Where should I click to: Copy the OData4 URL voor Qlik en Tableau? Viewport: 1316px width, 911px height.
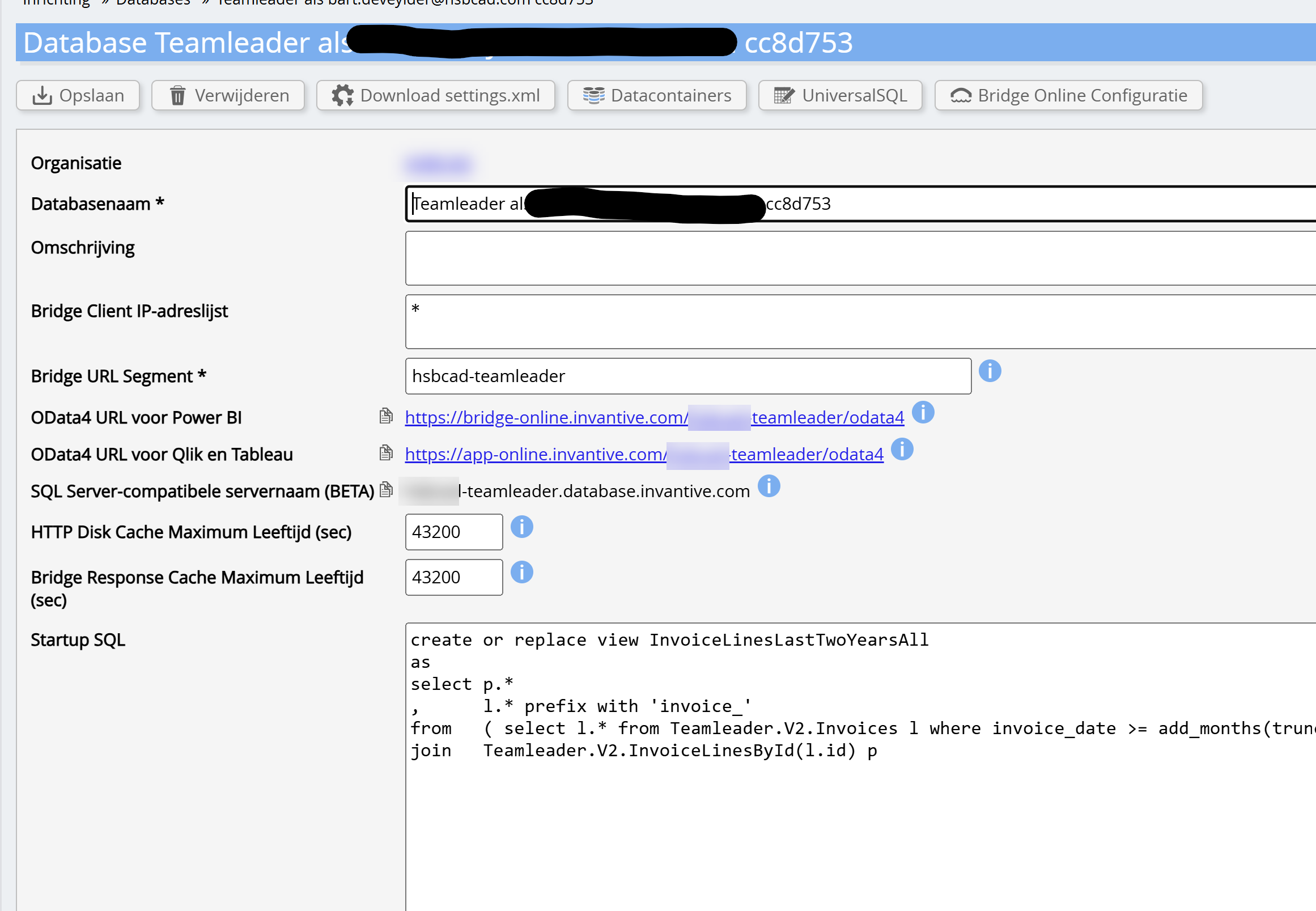click(386, 453)
